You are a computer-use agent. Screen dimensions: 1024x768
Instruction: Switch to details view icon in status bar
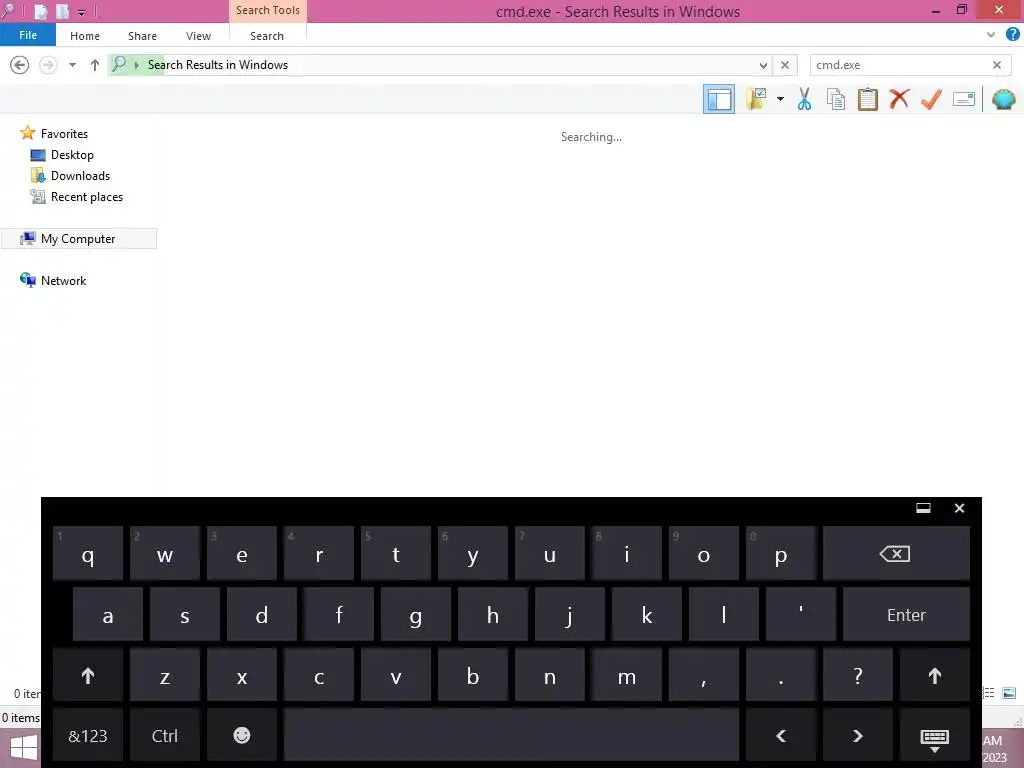tap(989, 693)
